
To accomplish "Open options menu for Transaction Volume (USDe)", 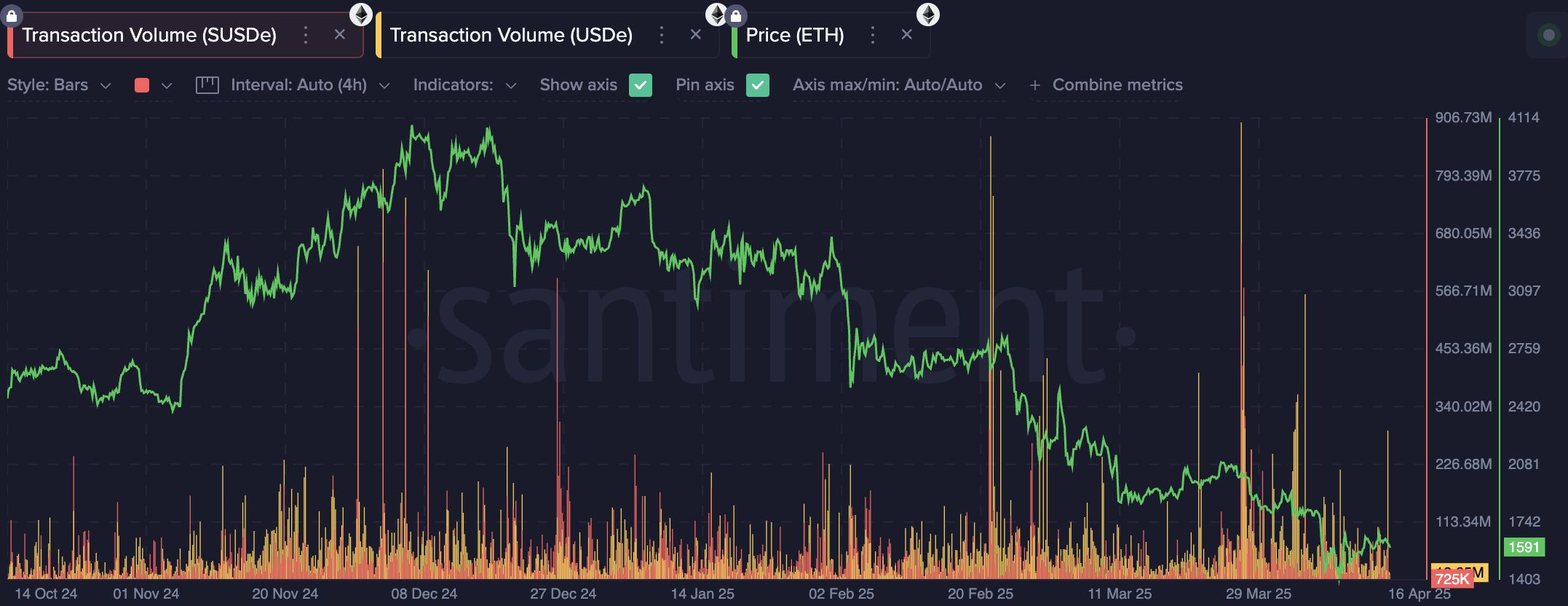I will [661, 34].
